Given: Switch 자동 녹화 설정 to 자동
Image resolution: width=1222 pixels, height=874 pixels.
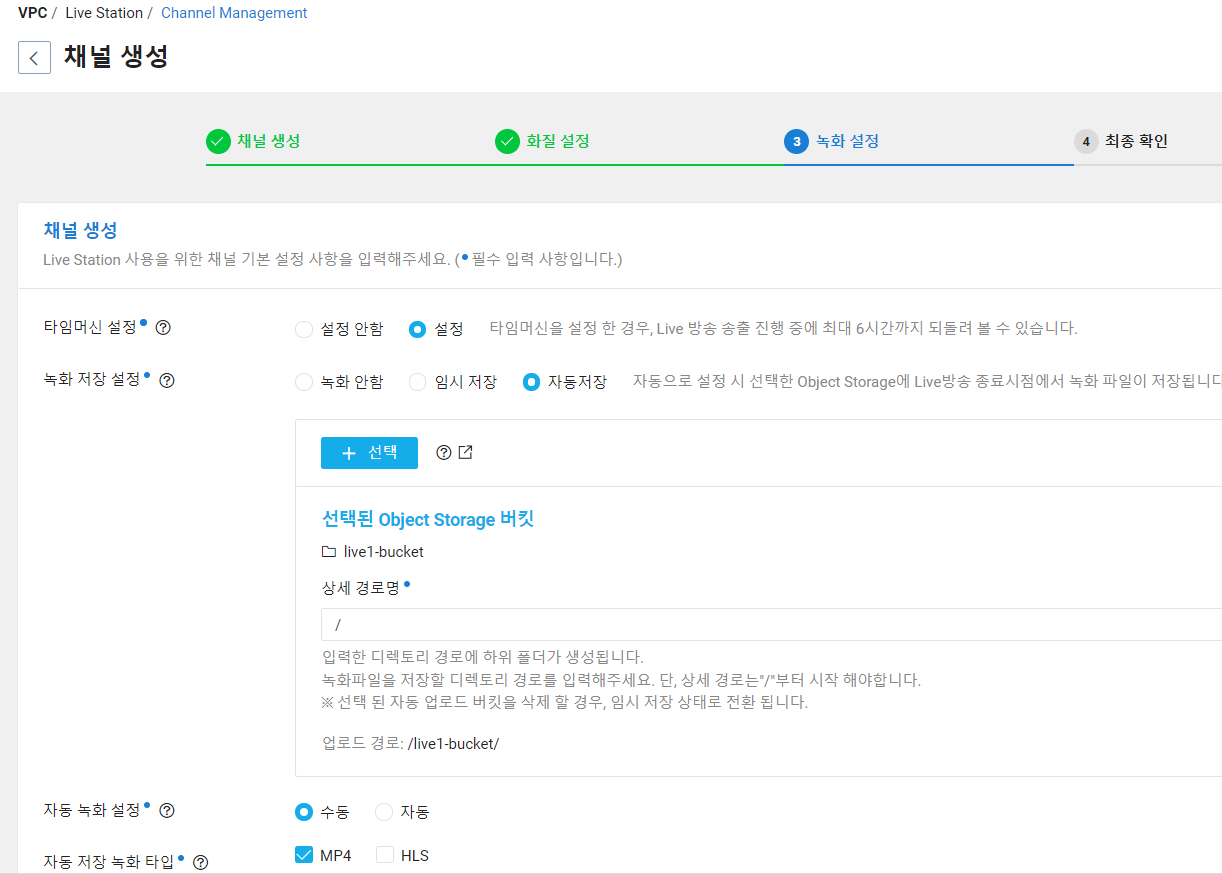Looking at the screenshot, I should click(x=383, y=812).
